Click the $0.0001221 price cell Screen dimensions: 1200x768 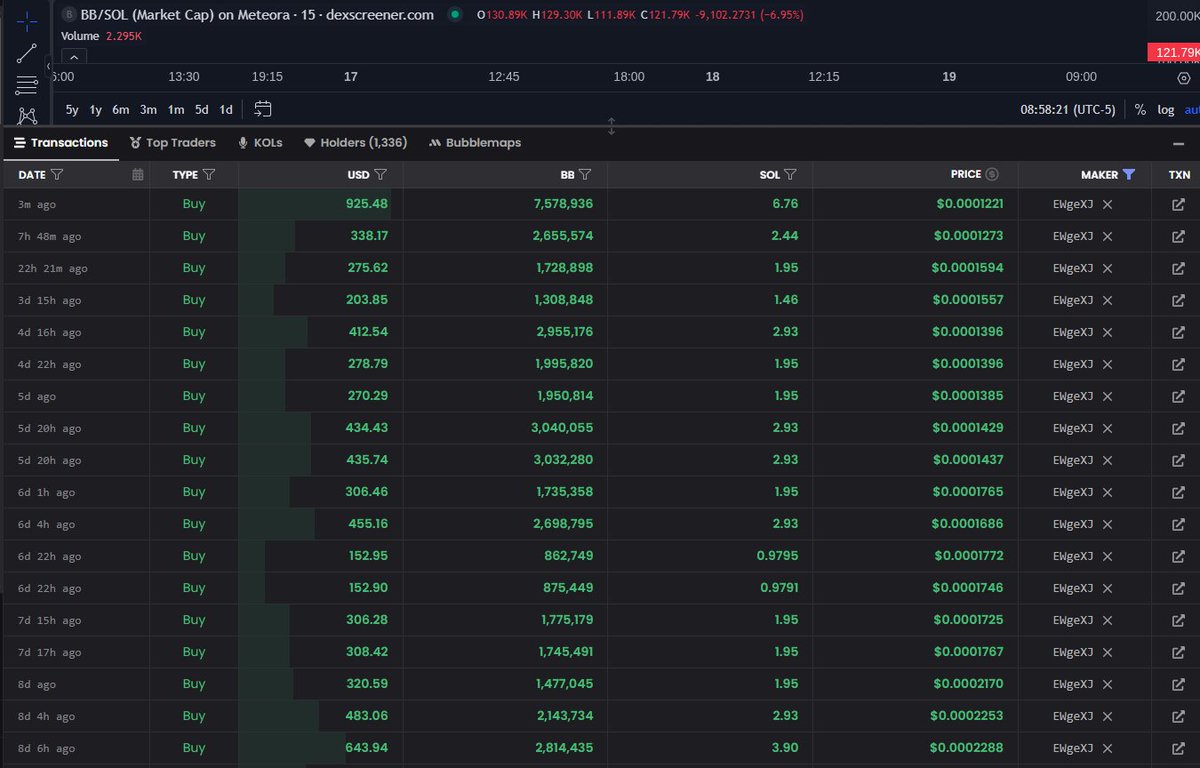click(x=969, y=204)
